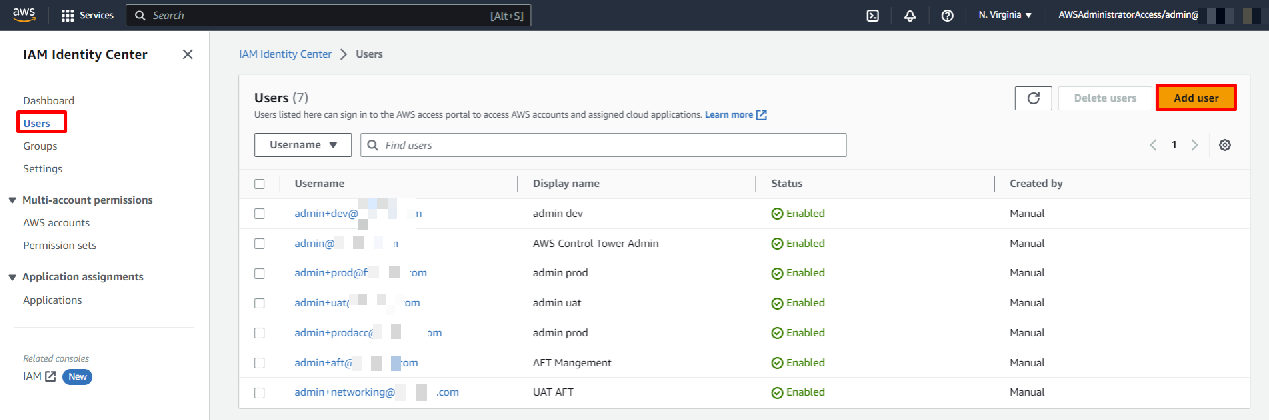This screenshot has width=1269, height=420.
Task: Expand the N. Virginia region selector
Action: click(x=1005, y=16)
